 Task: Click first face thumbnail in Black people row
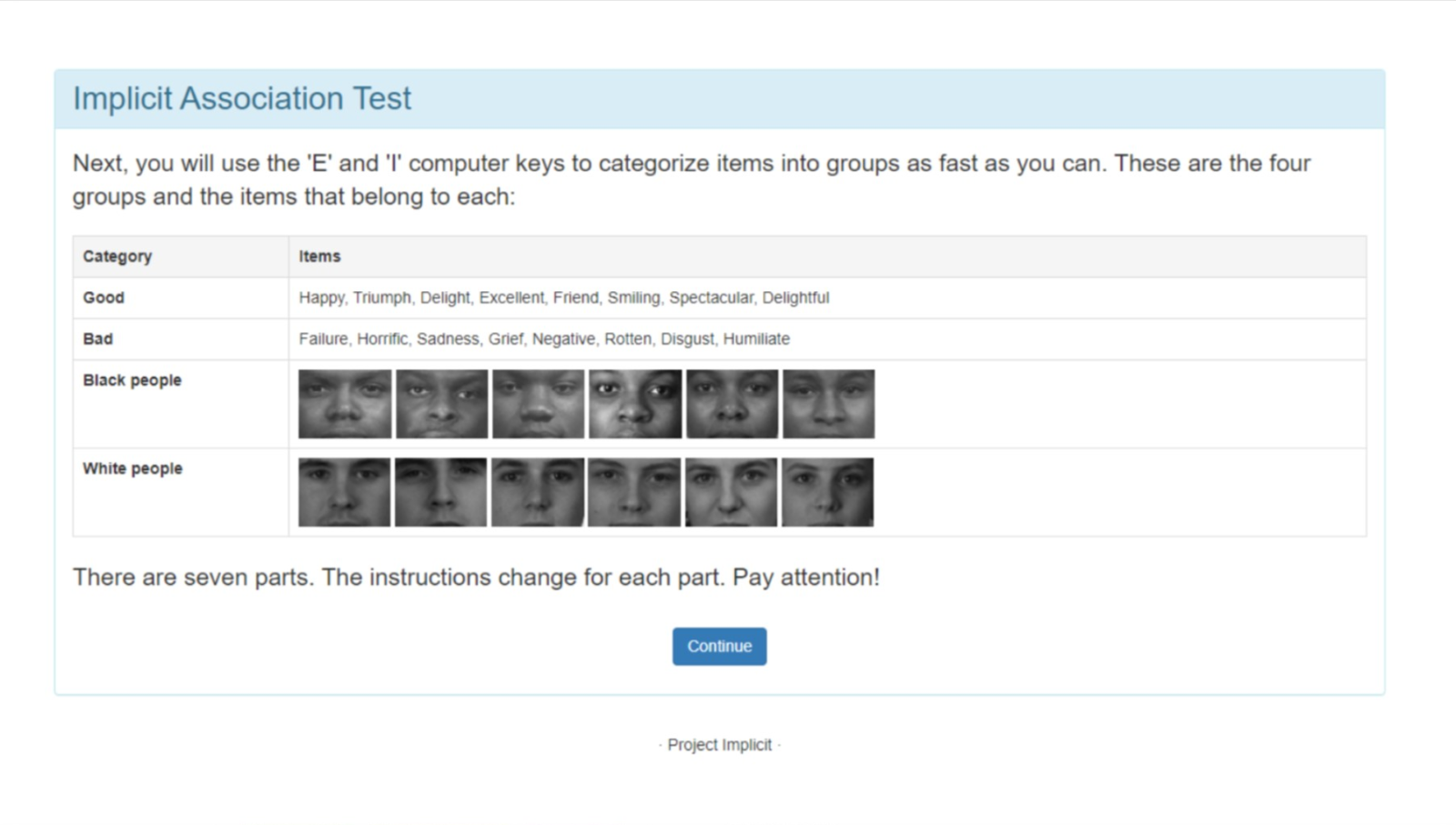click(345, 404)
